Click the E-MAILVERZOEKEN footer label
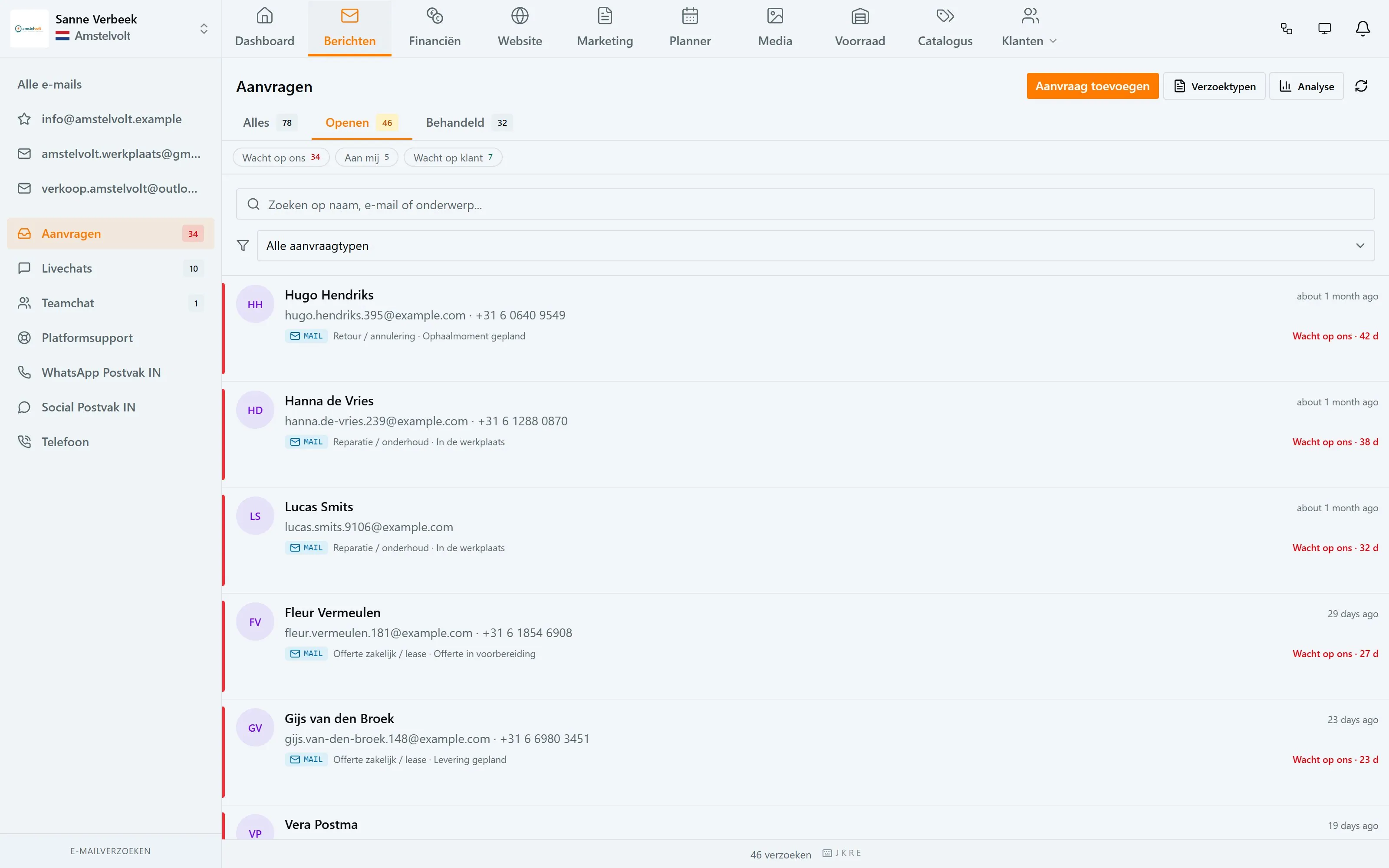Screen dimensions: 1389x868 pyautogui.click(x=111, y=852)
